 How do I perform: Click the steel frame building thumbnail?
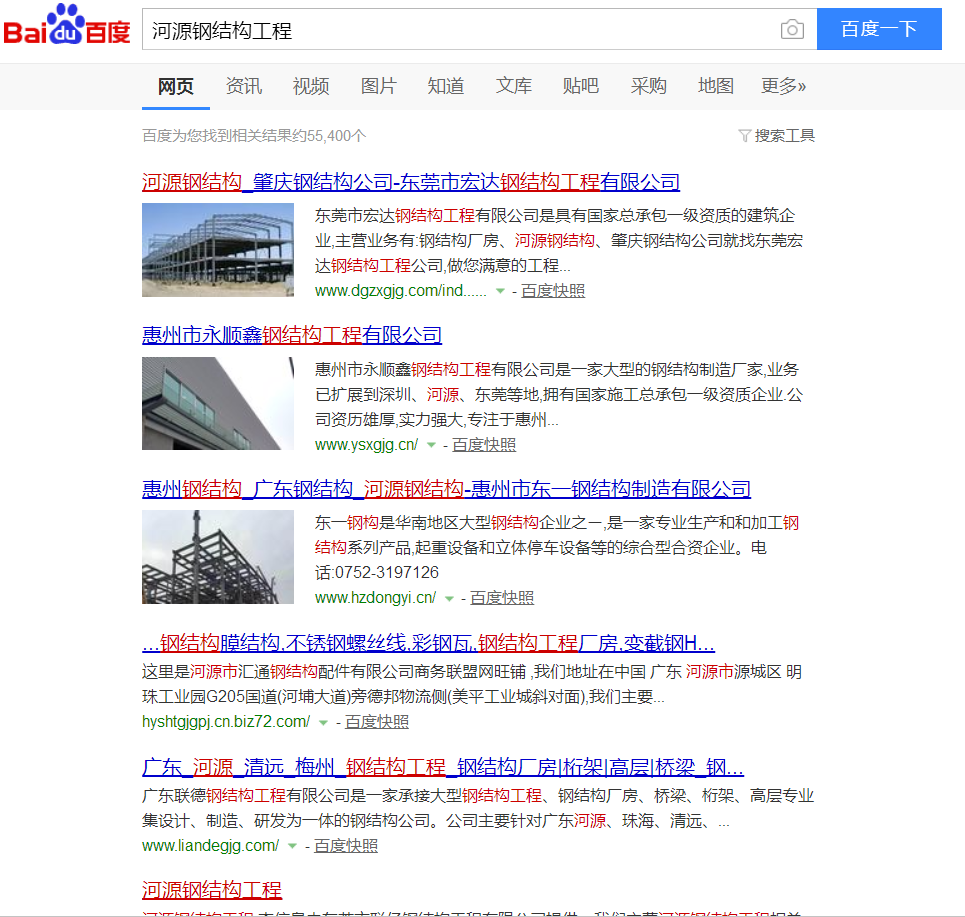coord(218,250)
